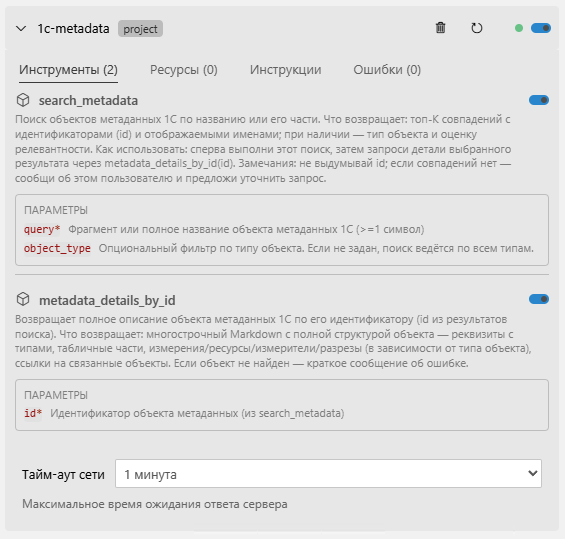Image resolution: width=565 pixels, height=539 pixels.
Task: Collapse the 1c-metadata server section chevron
Action: tap(21, 28)
